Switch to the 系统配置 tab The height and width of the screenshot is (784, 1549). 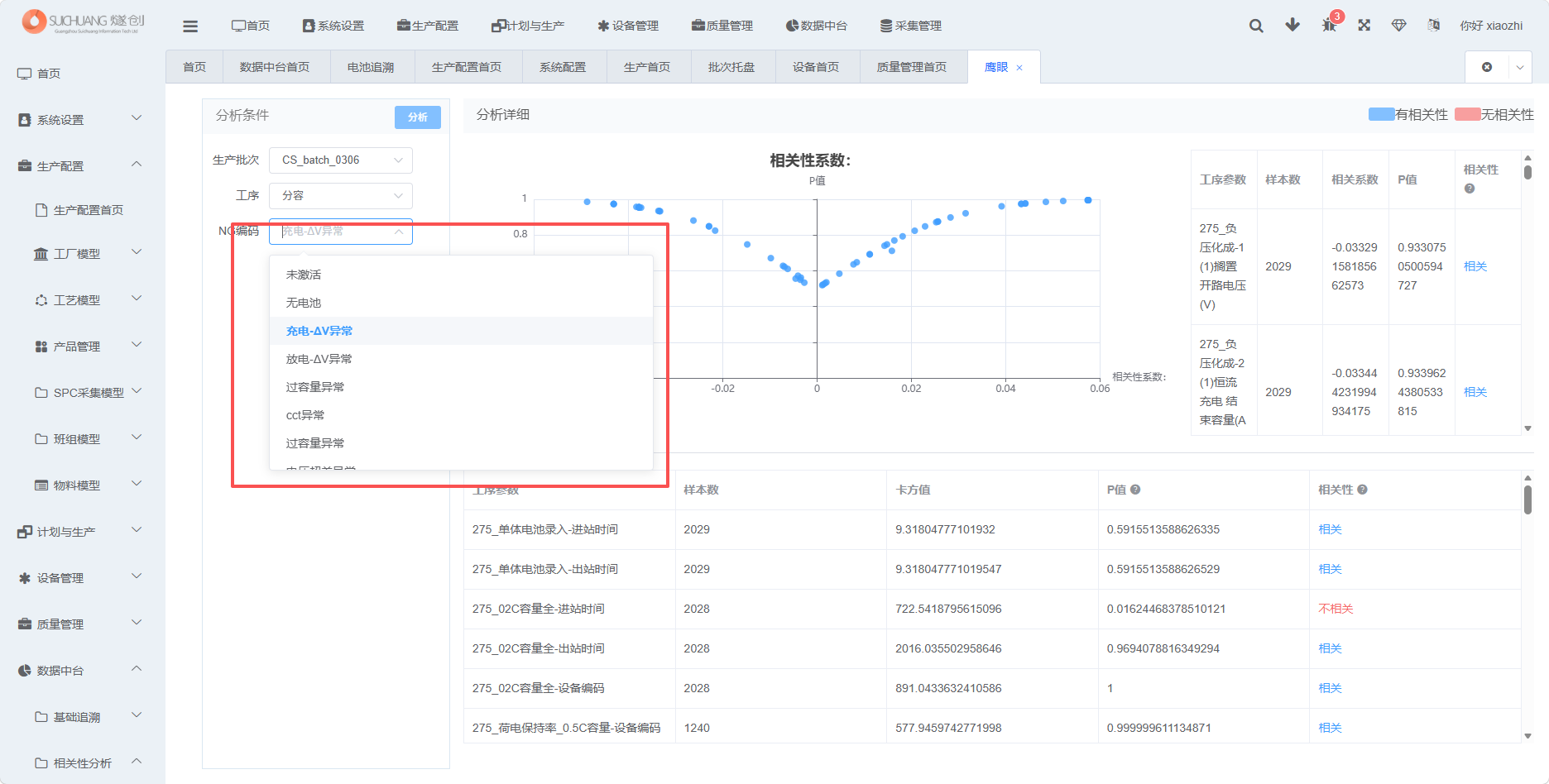(x=563, y=67)
